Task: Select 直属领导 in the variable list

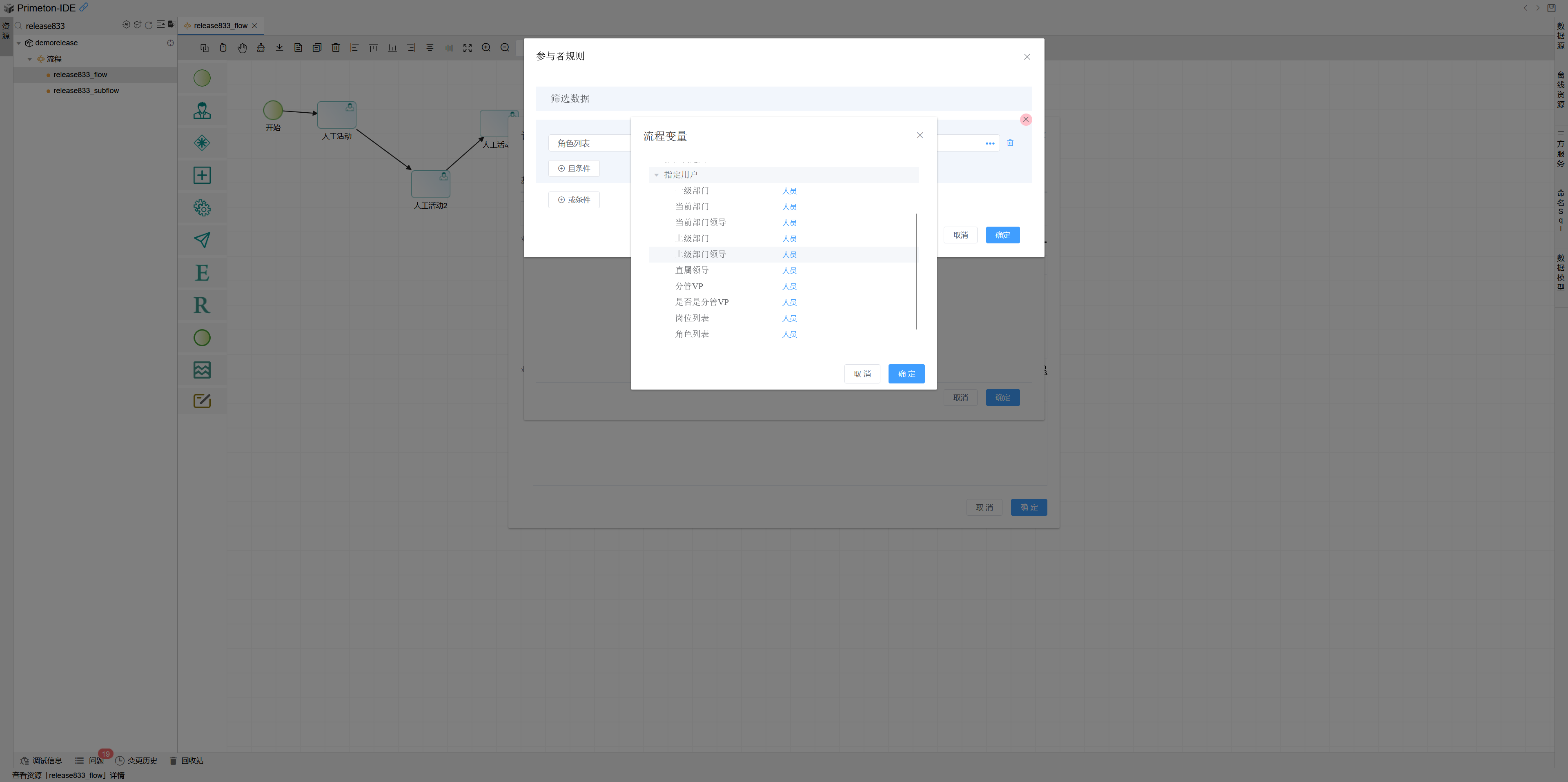Action: [x=691, y=270]
